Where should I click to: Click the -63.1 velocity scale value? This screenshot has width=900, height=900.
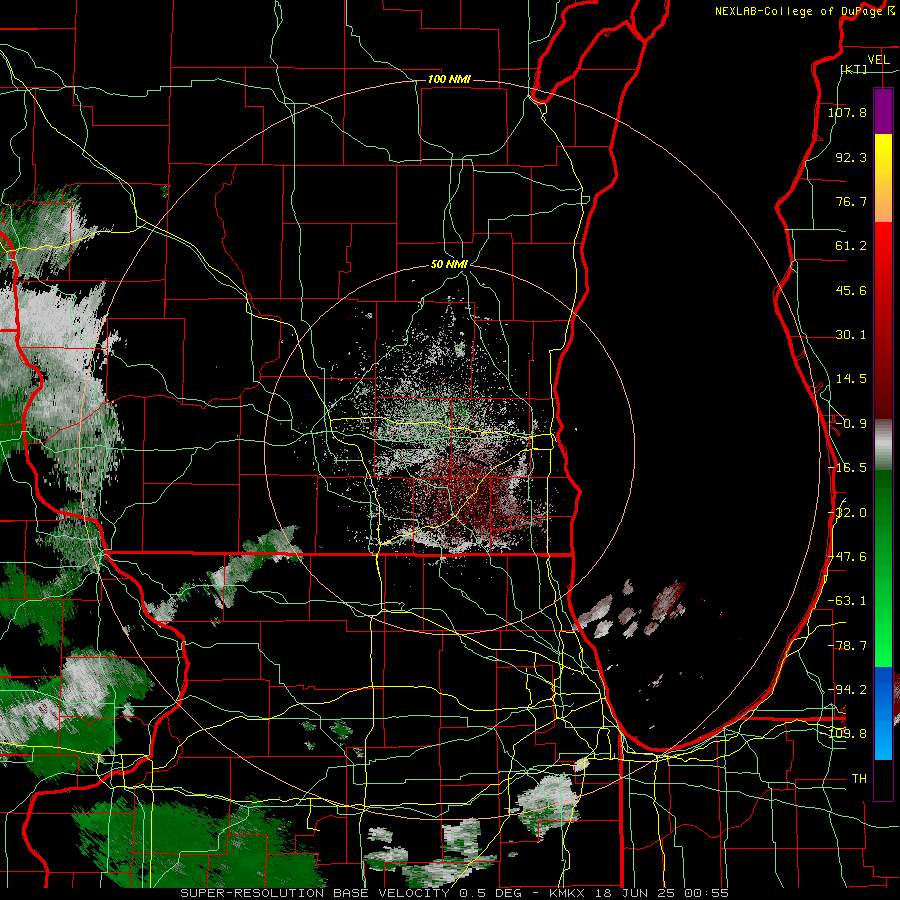coord(847,601)
